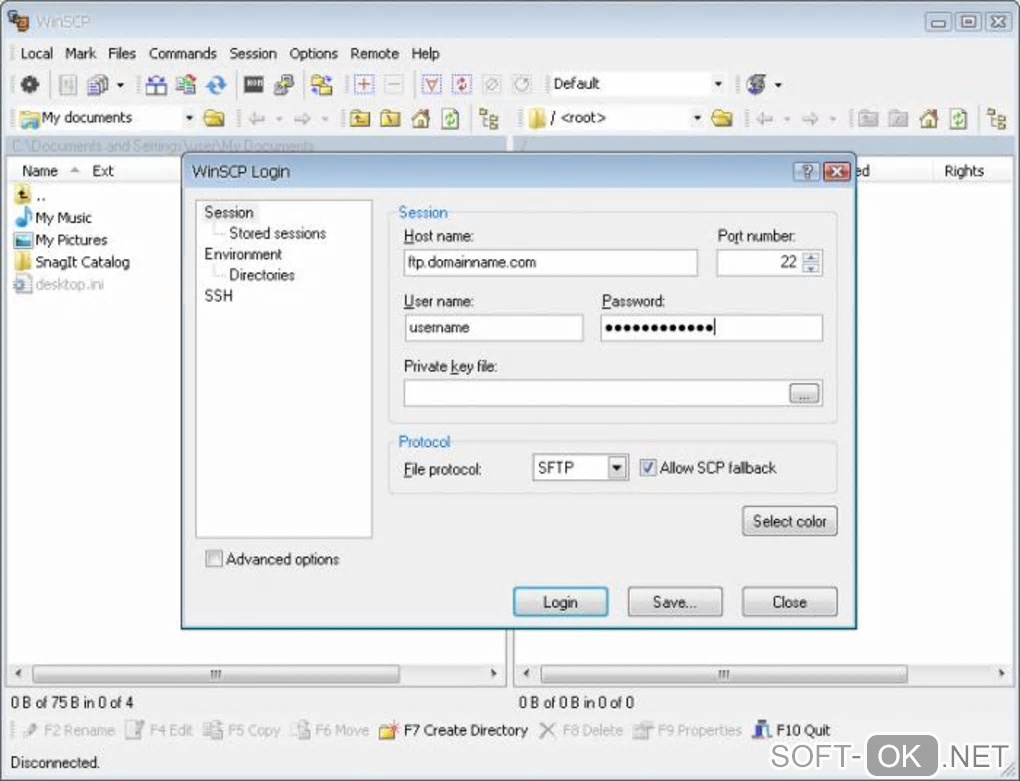Open remote directory folder icon beside root

tap(721, 118)
